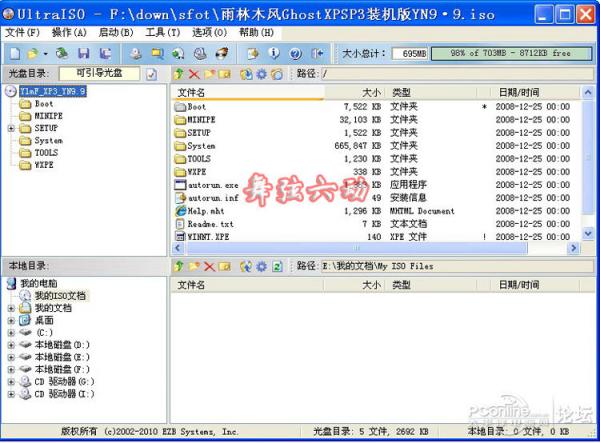Click the local pane 路径 field
The height and width of the screenshot is (443, 600).
pos(458,266)
